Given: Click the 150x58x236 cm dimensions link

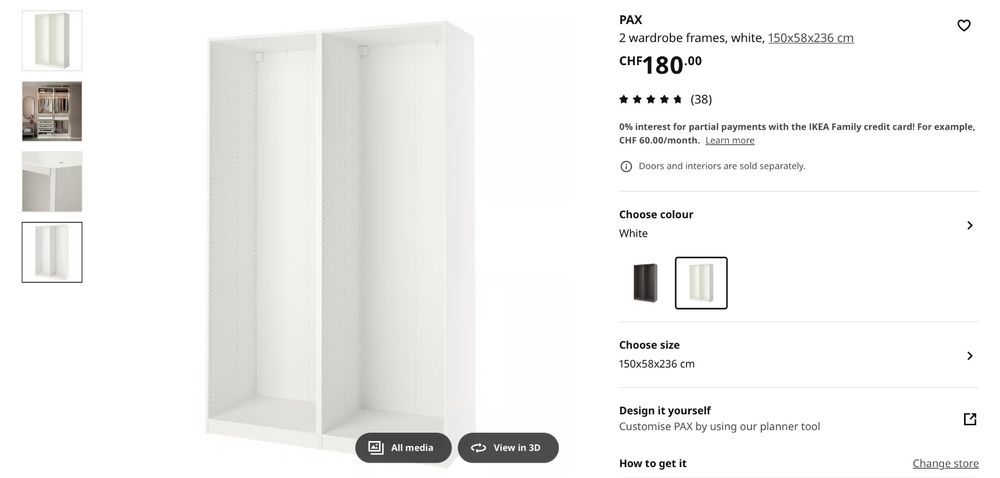Looking at the screenshot, I should point(811,38).
